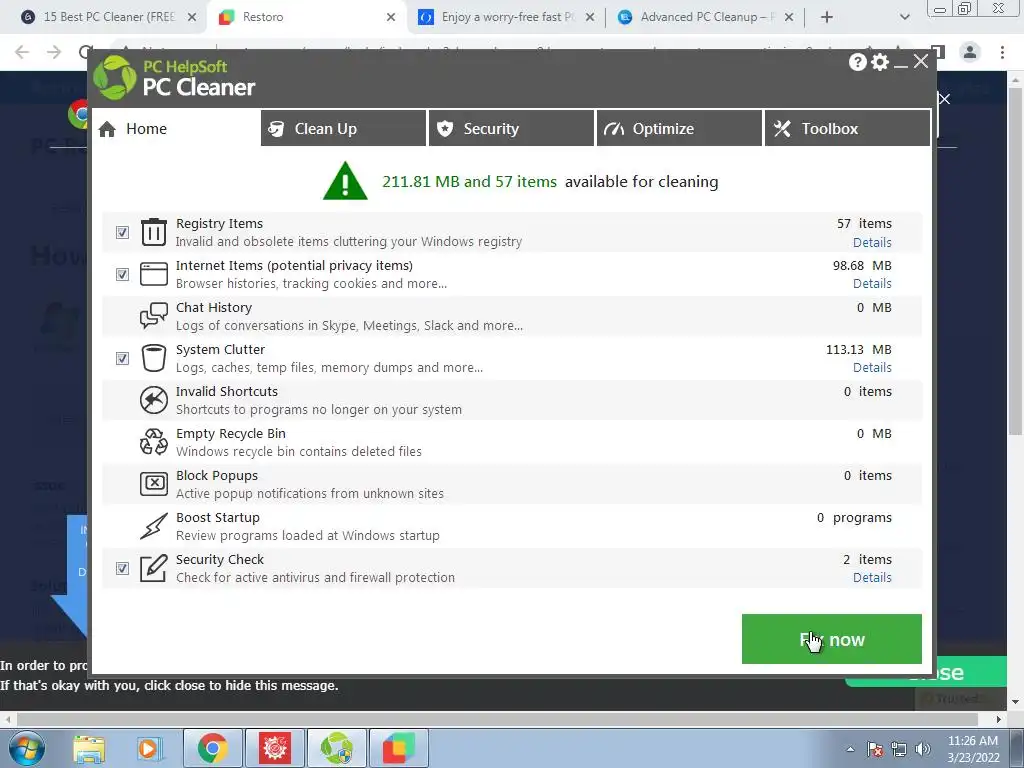Click the green Fix now button
This screenshot has height=768, width=1024.
point(831,639)
